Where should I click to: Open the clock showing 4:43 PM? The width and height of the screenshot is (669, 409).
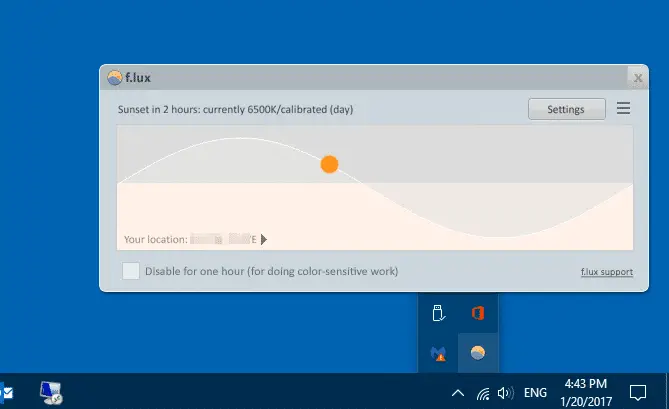(x=586, y=392)
